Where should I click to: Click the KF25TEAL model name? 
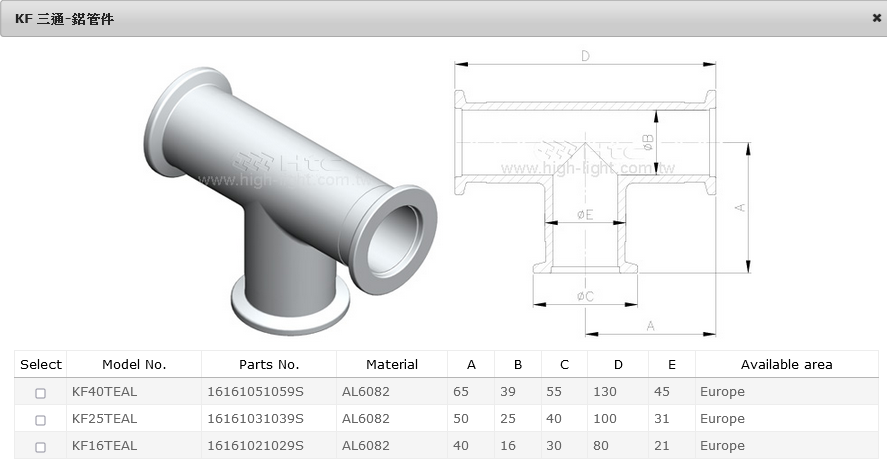click(x=104, y=419)
